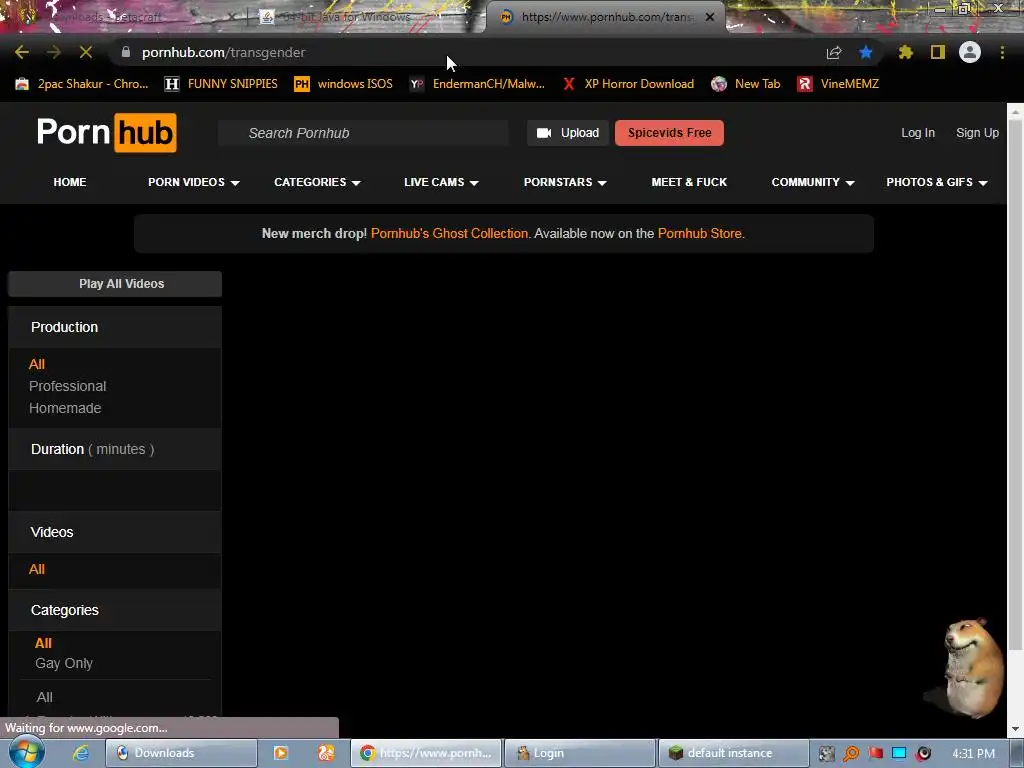The height and width of the screenshot is (768, 1024).
Task: Click the Sign Up link
Action: (x=977, y=133)
